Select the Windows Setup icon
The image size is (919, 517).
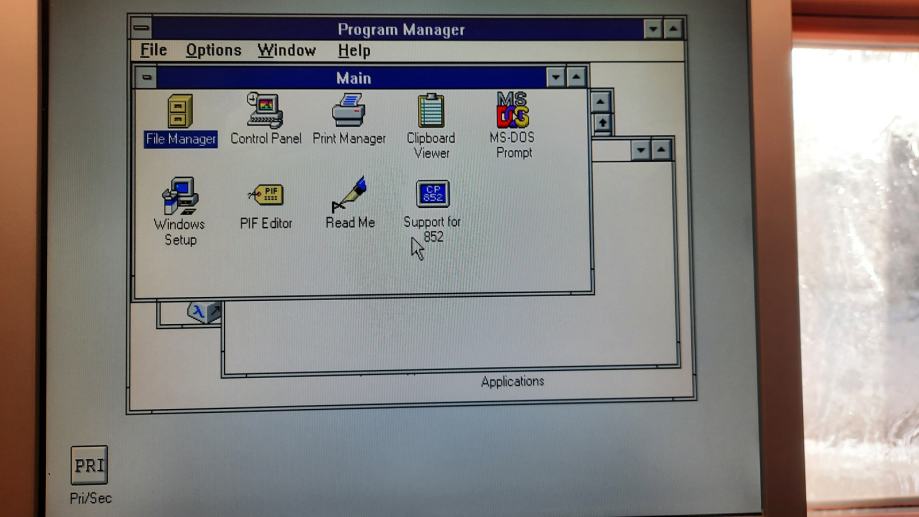point(180,197)
